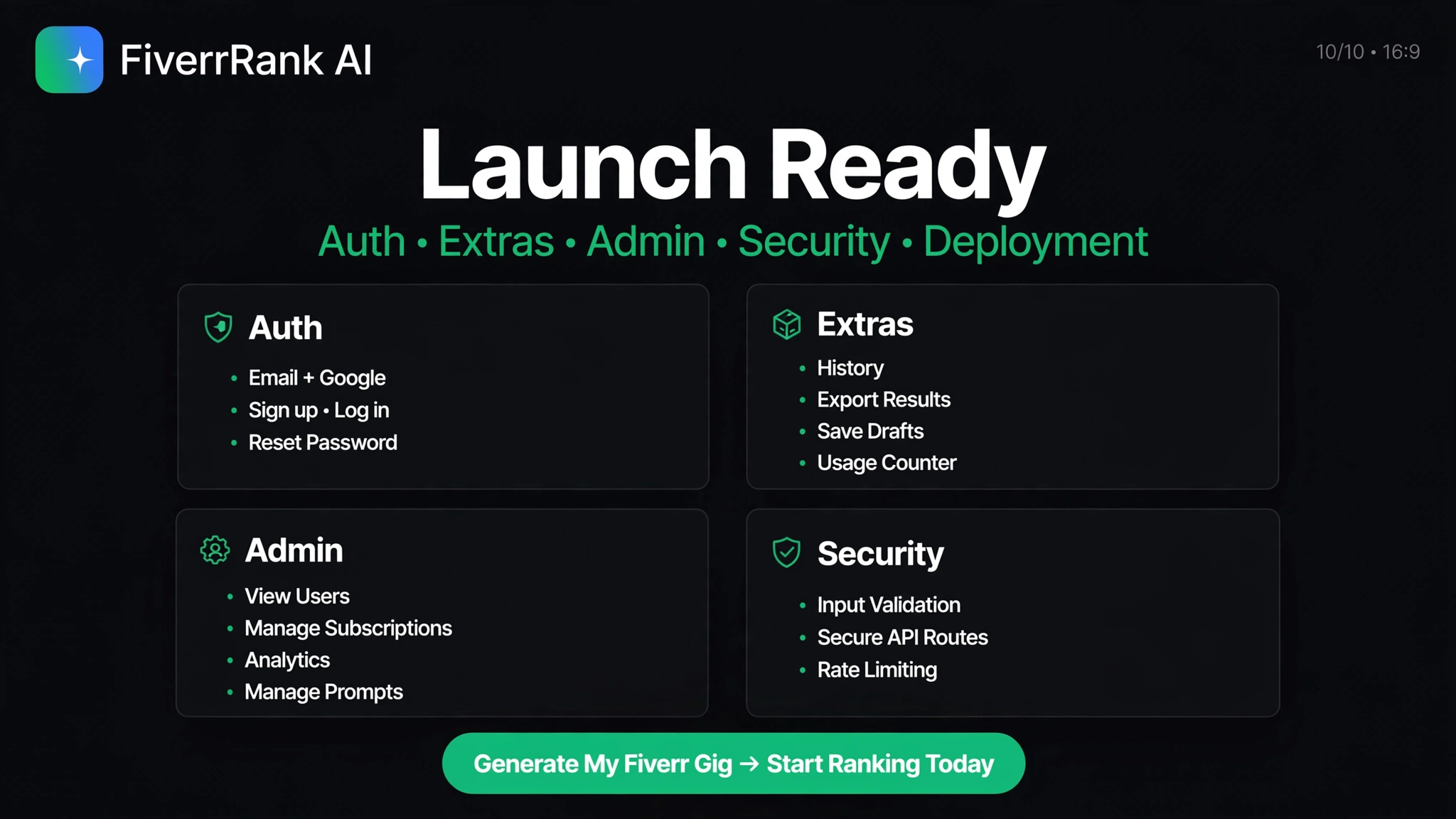Click the View Users item
The height and width of the screenshot is (819, 1456).
(x=297, y=596)
